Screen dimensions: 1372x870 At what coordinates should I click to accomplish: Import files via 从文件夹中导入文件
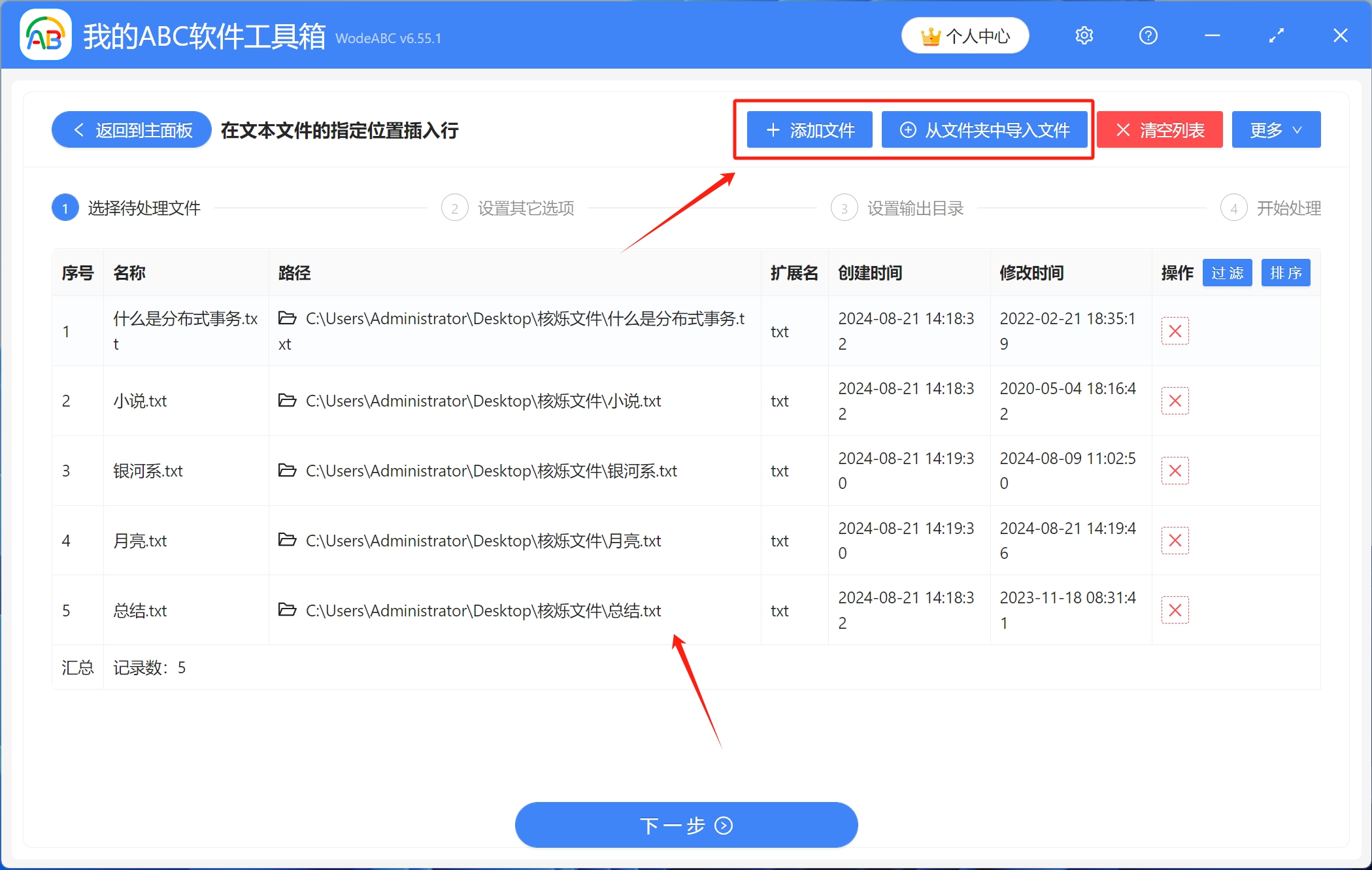coord(984,129)
